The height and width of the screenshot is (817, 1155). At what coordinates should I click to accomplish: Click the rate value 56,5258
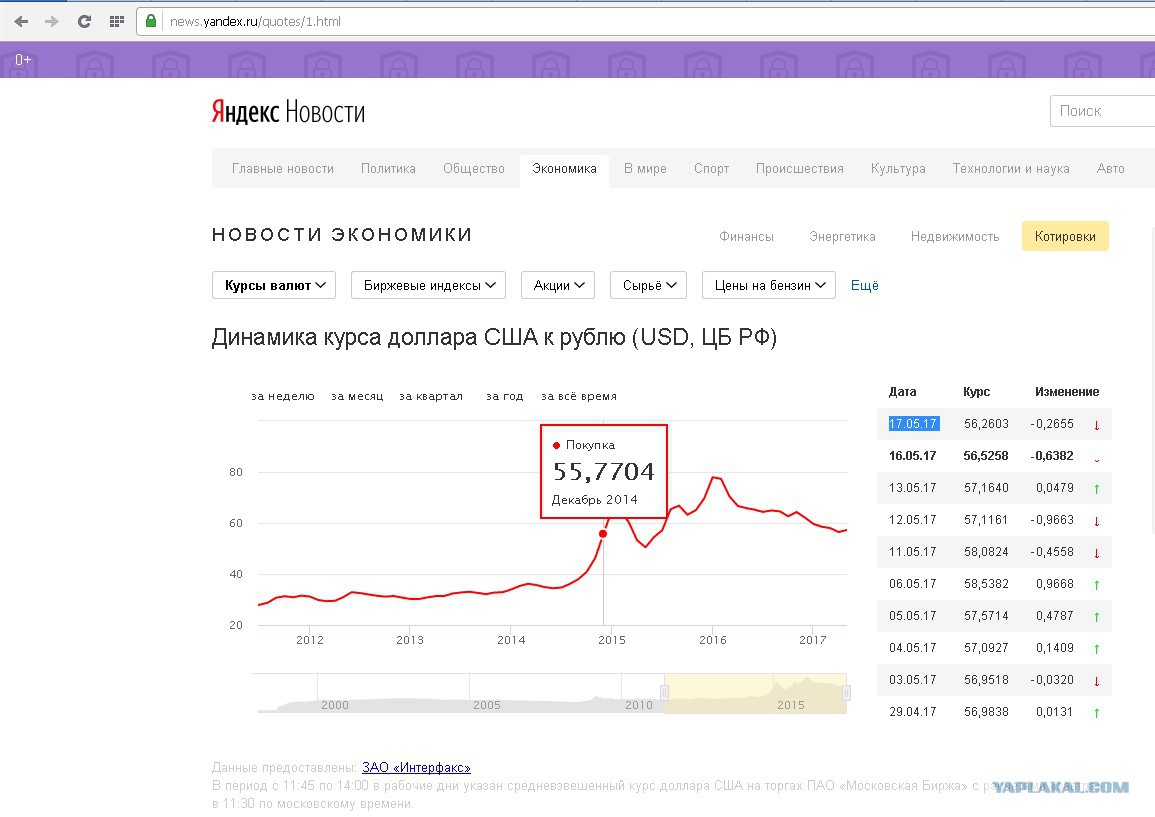pos(986,456)
